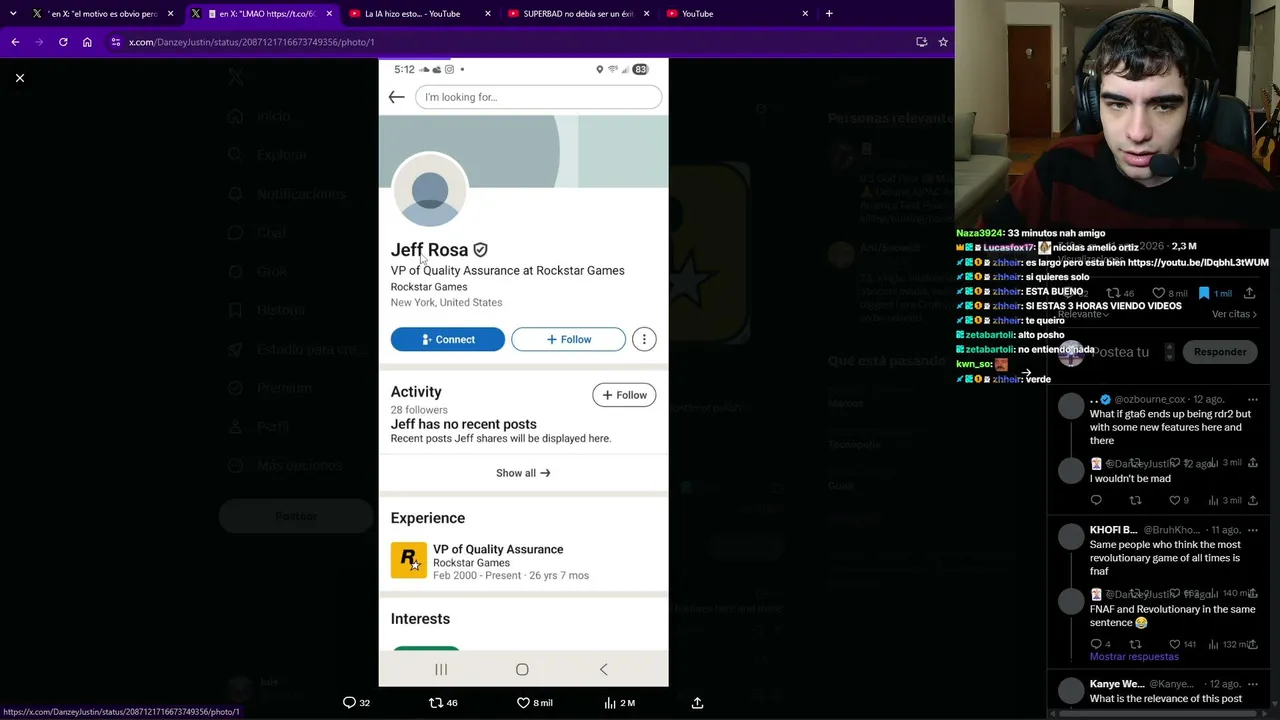
Task: Switch to the plain YouTube tab
Action: coord(736,14)
